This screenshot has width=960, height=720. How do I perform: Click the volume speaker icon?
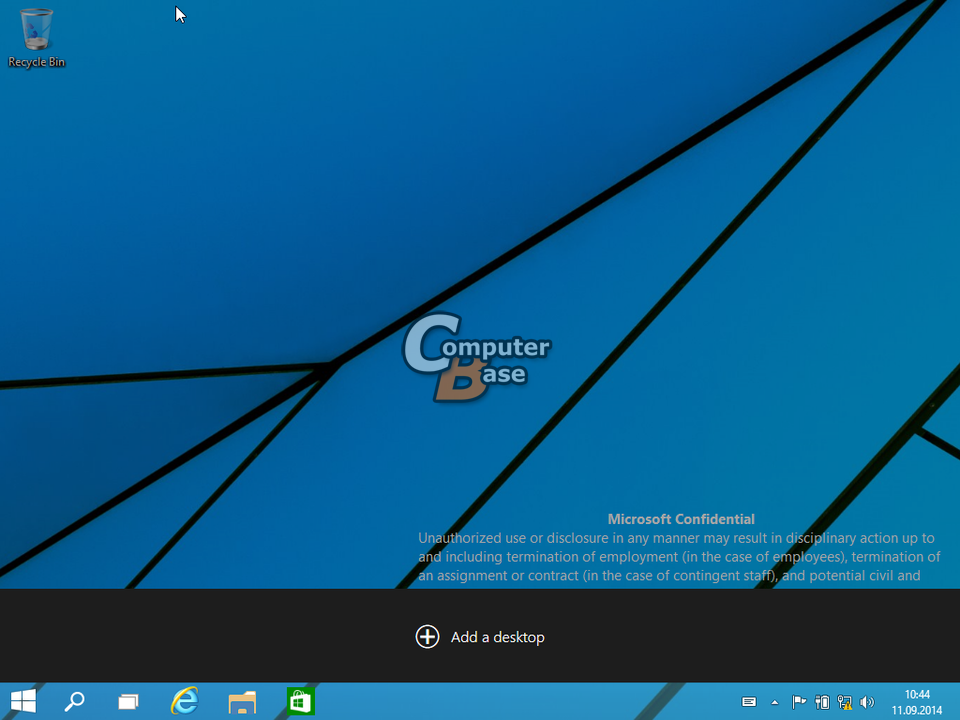click(867, 702)
